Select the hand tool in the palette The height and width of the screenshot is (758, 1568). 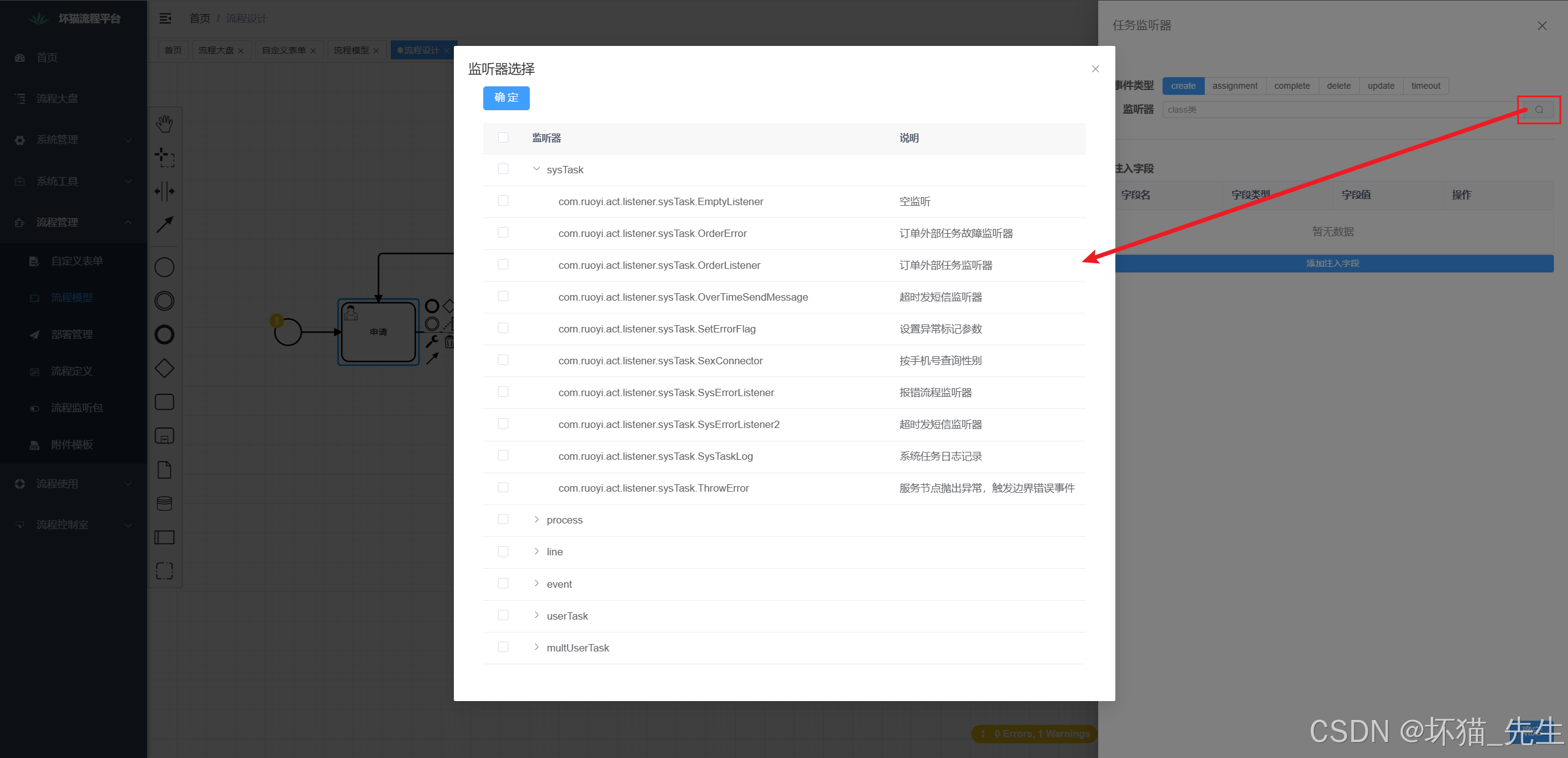tap(164, 123)
